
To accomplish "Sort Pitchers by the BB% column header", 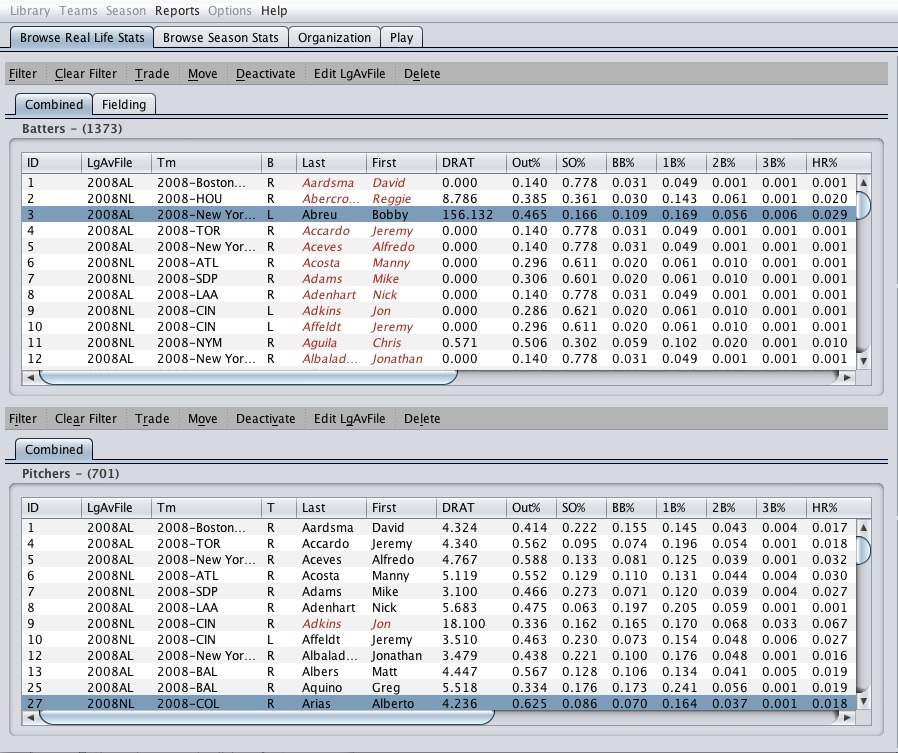I will 631,507.
